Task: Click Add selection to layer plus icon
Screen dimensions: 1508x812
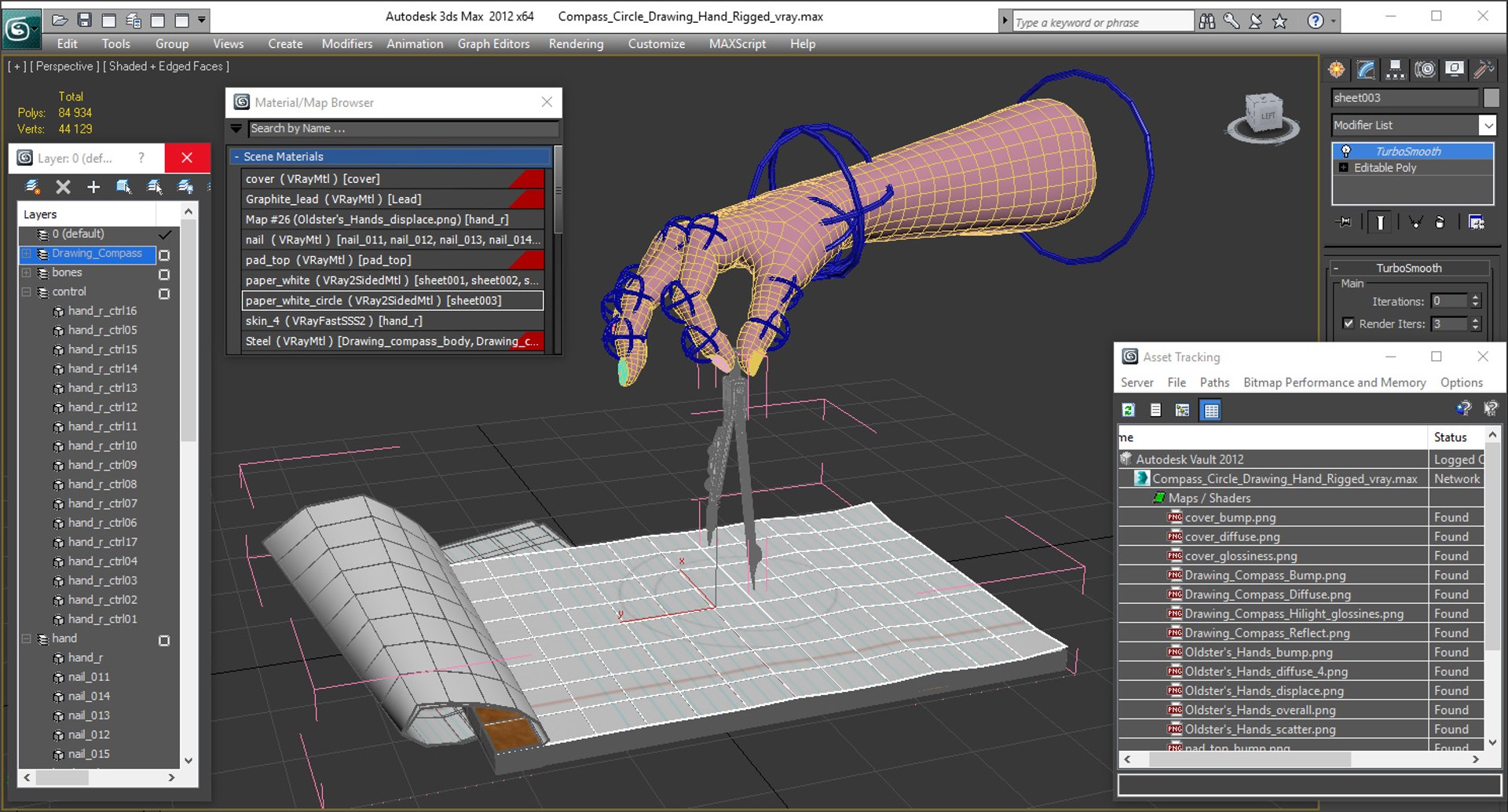Action: (x=93, y=187)
